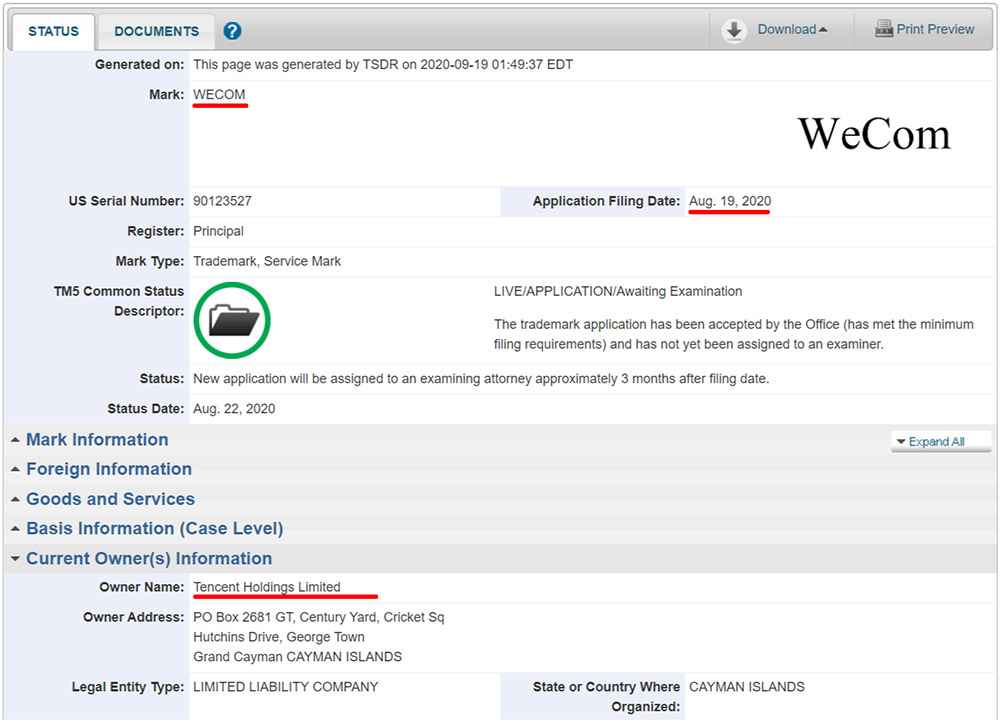Click address line Hutchins Drive, George Town
Viewport: 1000px width, 720px height.
click(279, 637)
